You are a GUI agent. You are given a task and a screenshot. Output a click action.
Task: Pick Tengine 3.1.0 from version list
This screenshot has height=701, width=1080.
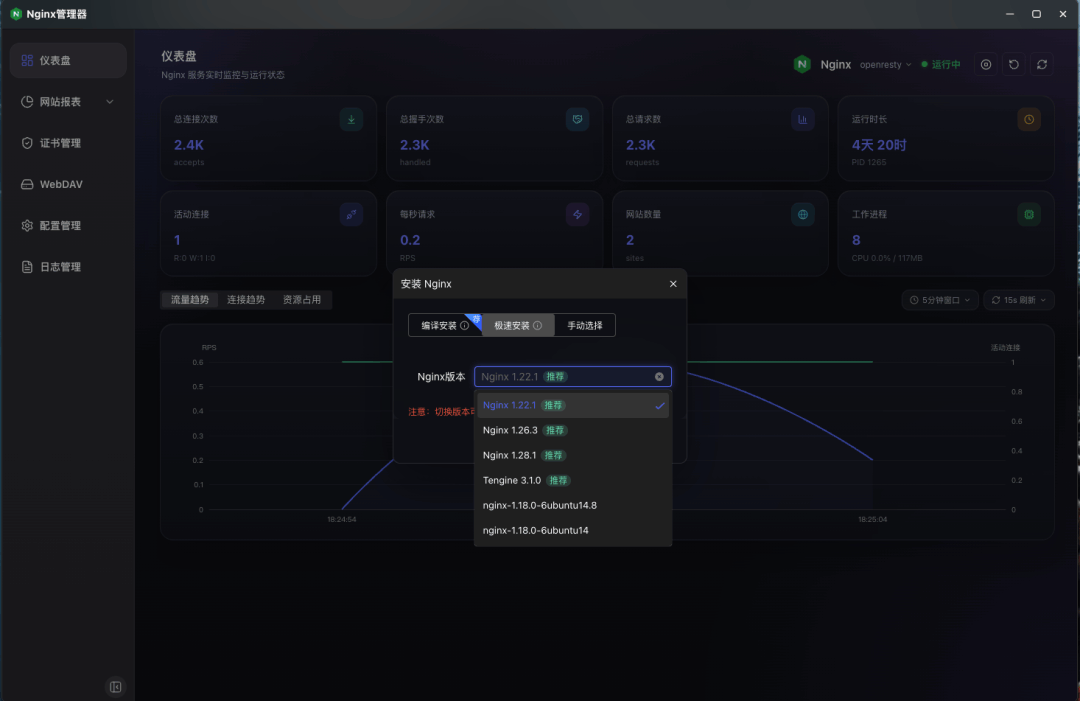512,480
